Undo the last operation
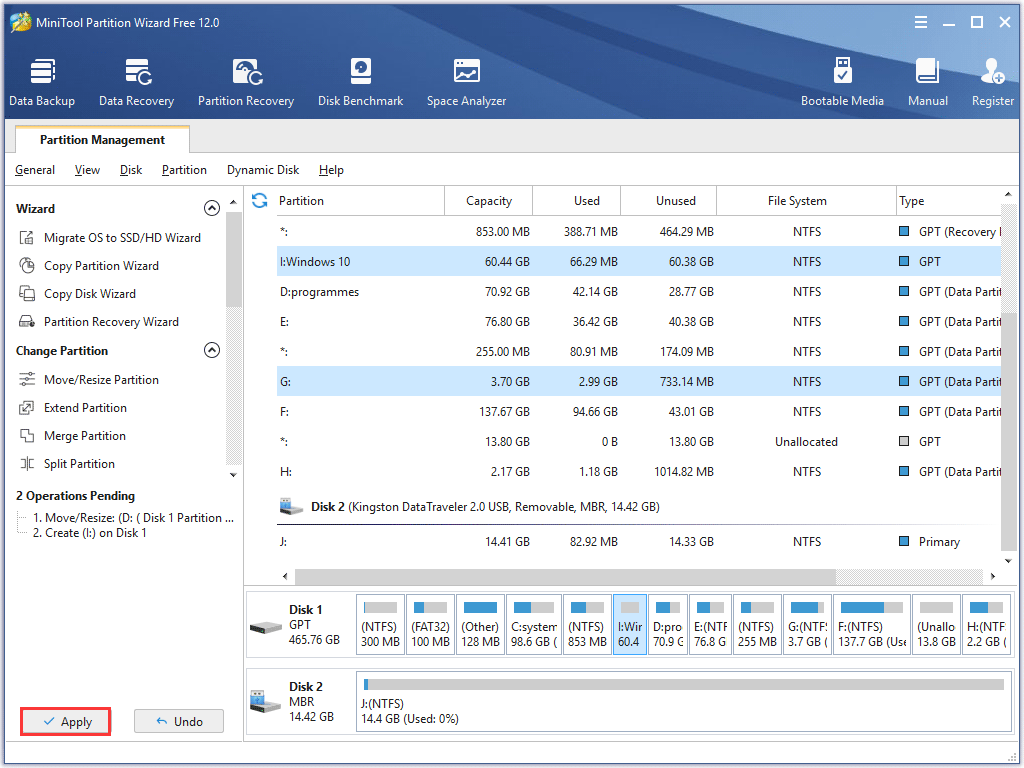Viewport: 1024px width, 768px height. [178, 721]
